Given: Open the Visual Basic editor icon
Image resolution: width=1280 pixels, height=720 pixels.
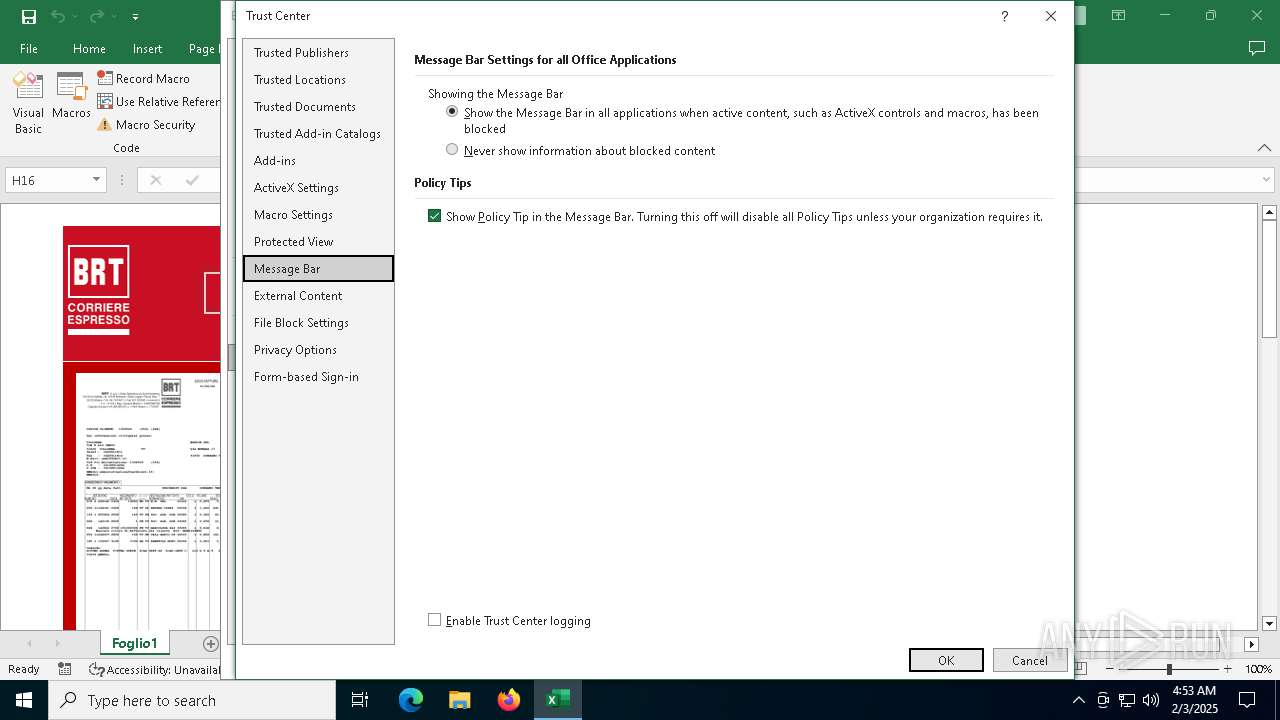Looking at the screenshot, I should [28, 103].
